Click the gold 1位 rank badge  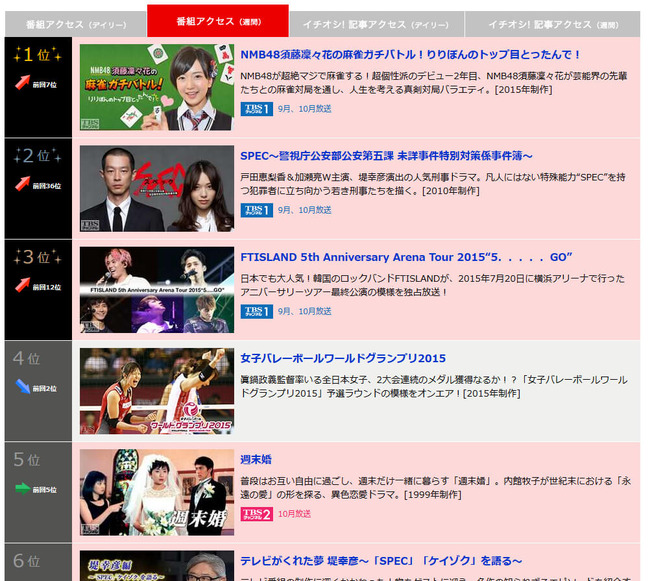[x=38, y=54]
